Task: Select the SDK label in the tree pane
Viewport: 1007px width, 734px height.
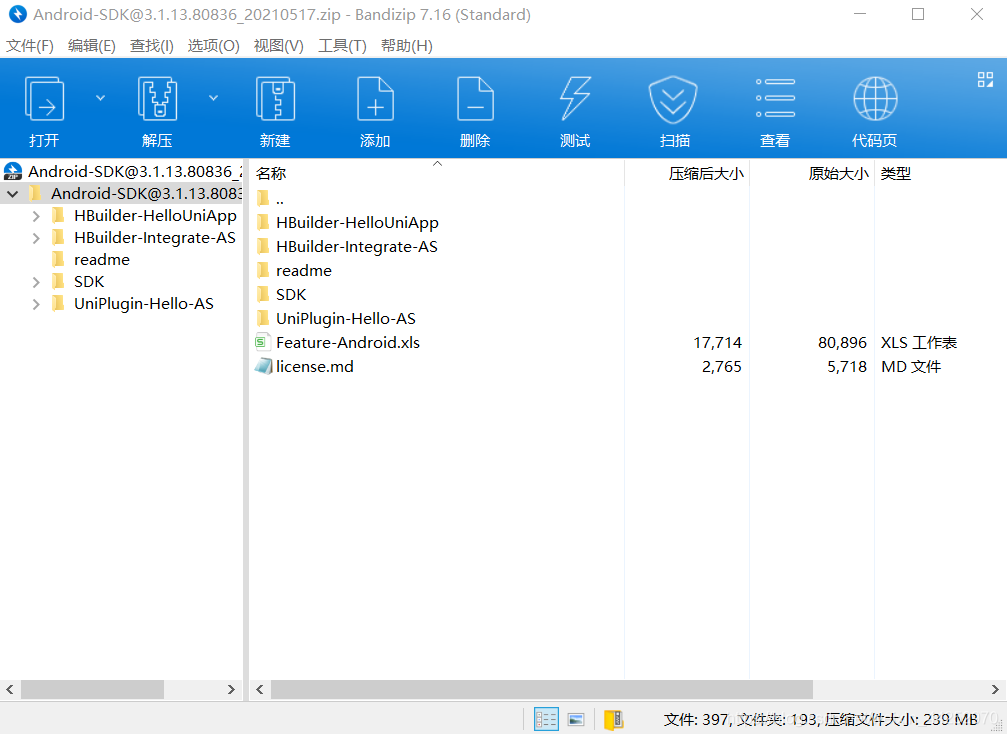Action: 89,281
